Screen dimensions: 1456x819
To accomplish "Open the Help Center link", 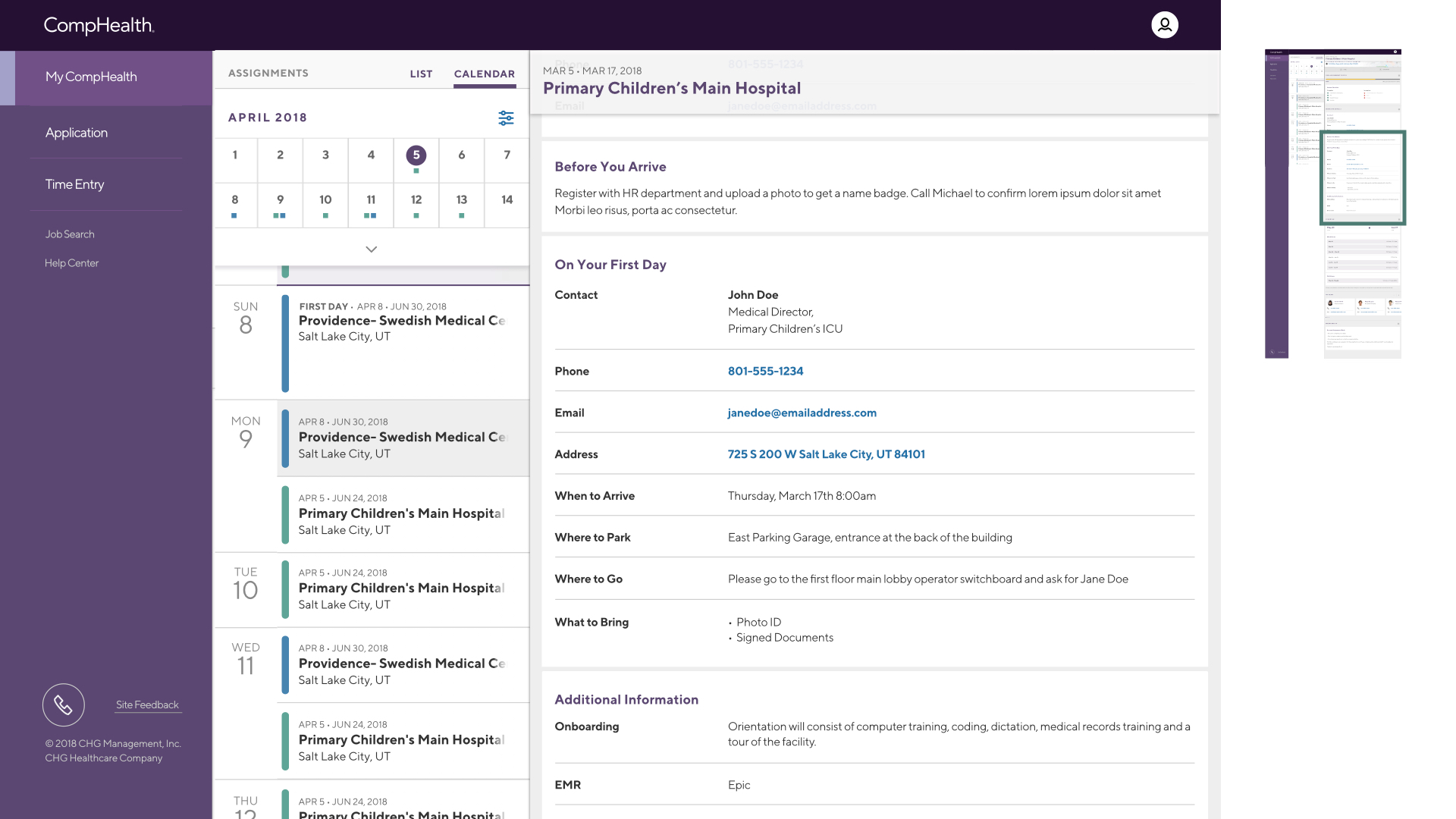I will tap(71, 263).
